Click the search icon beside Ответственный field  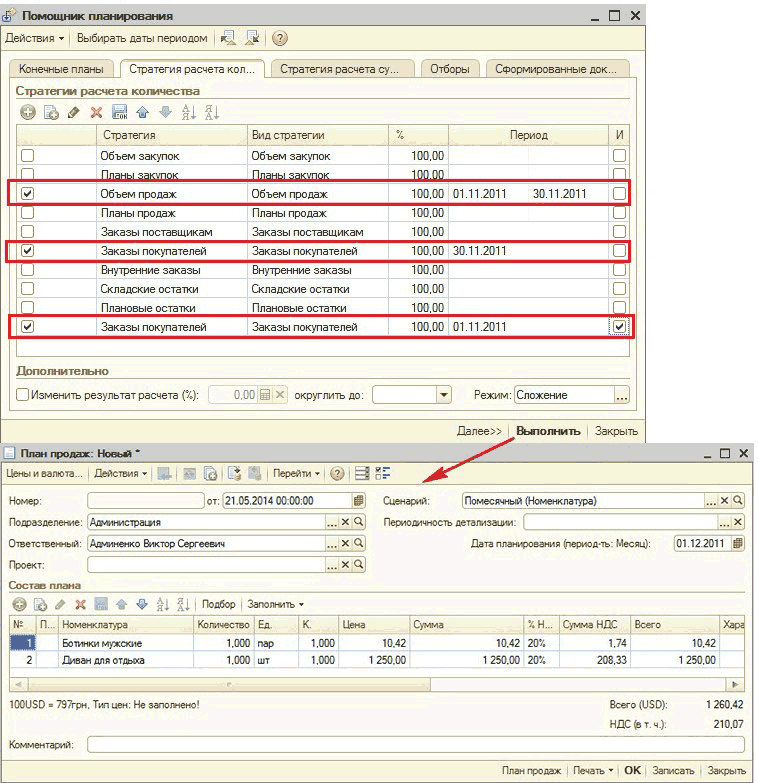(358, 543)
